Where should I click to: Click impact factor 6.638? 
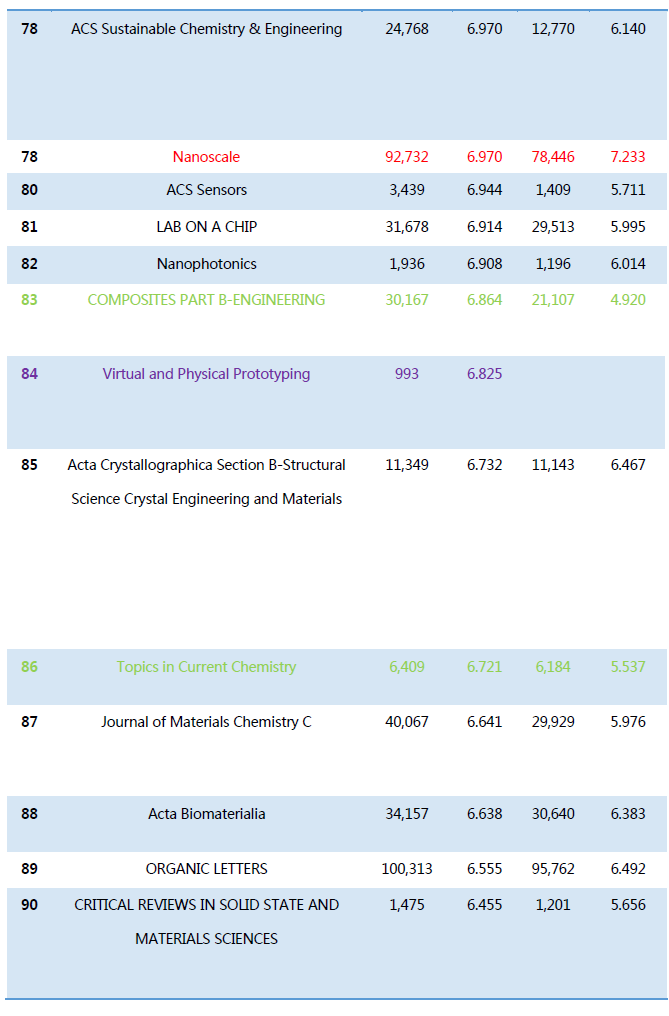(x=484, y=814)
